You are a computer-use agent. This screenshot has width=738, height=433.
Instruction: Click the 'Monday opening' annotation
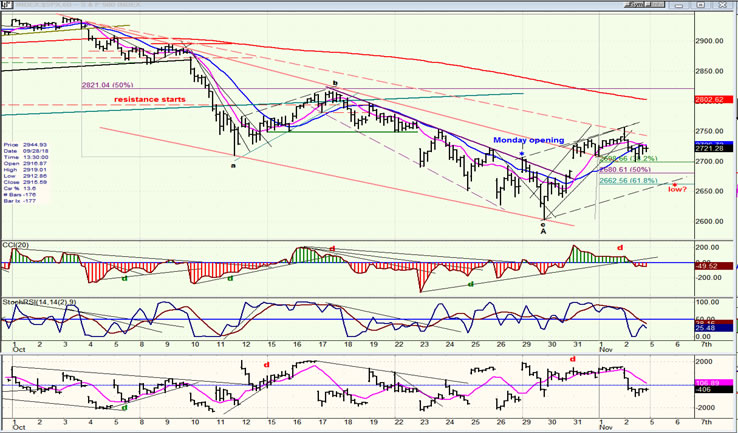click(529, 140)
